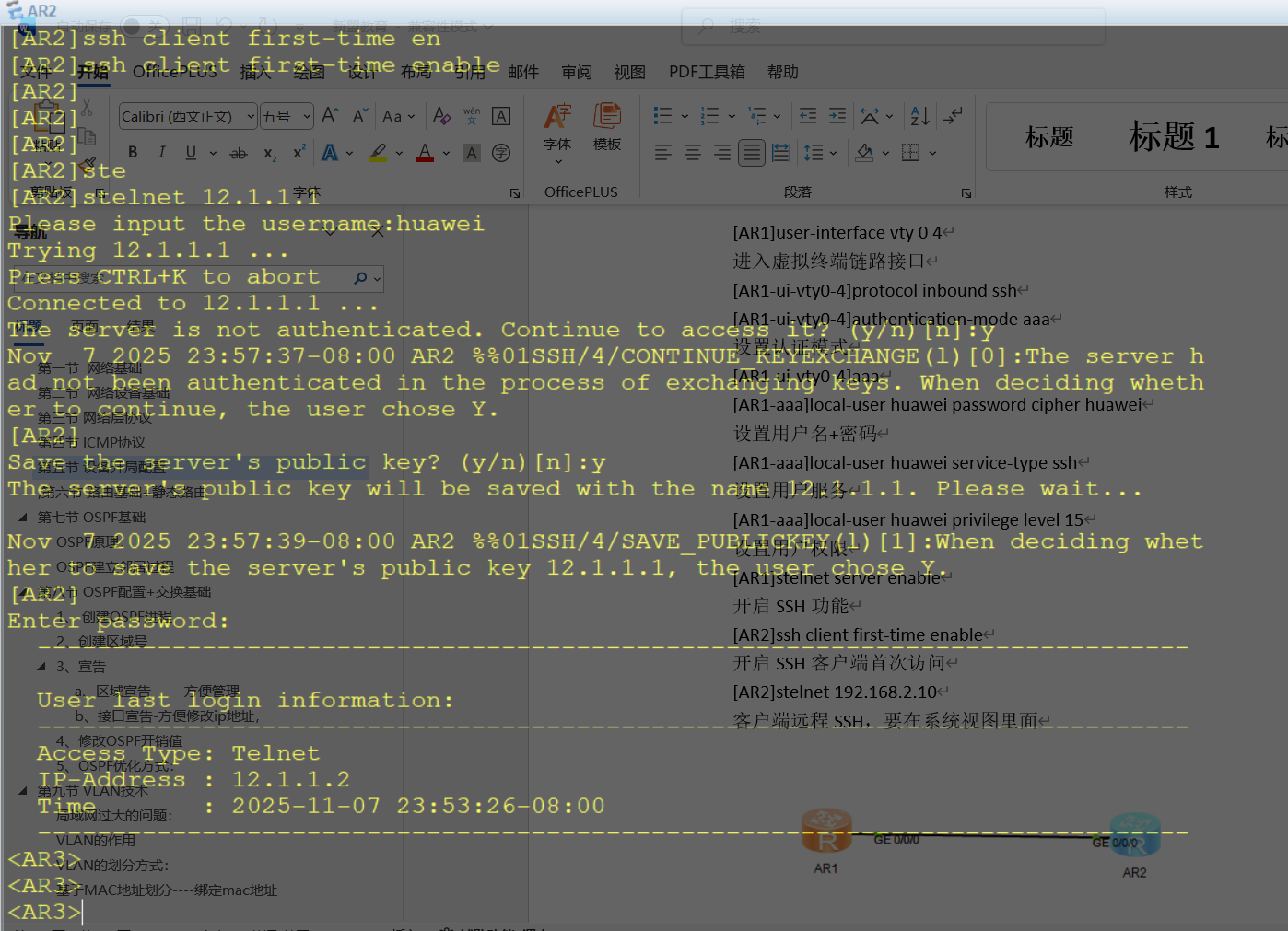Click the strikethrough ab icon
1288x931 pixels.
[239, 153]
